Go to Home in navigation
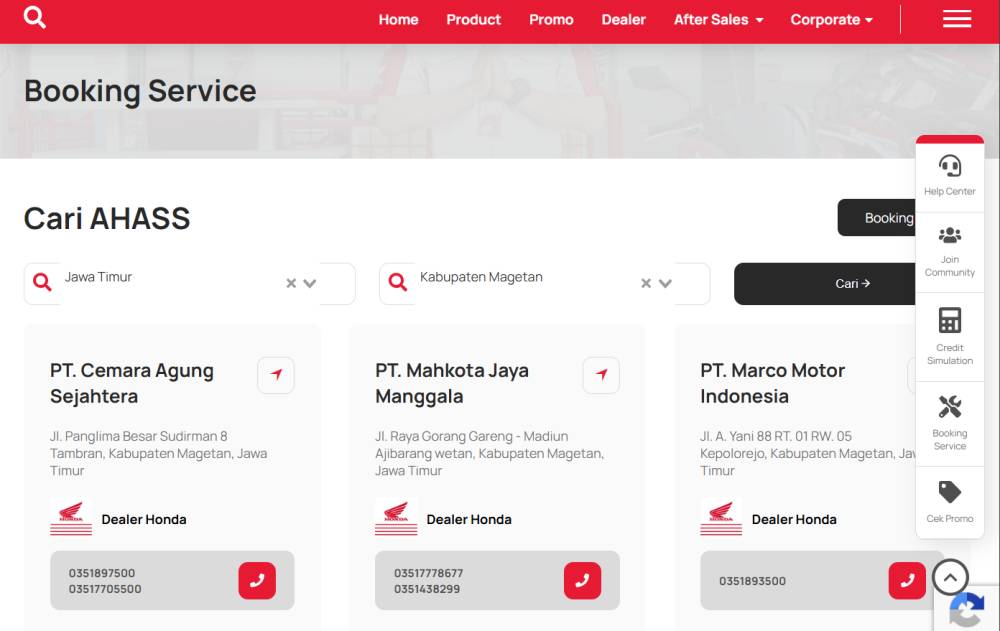1000x631 pixels. pyautogui.click(x=399, y=20)
